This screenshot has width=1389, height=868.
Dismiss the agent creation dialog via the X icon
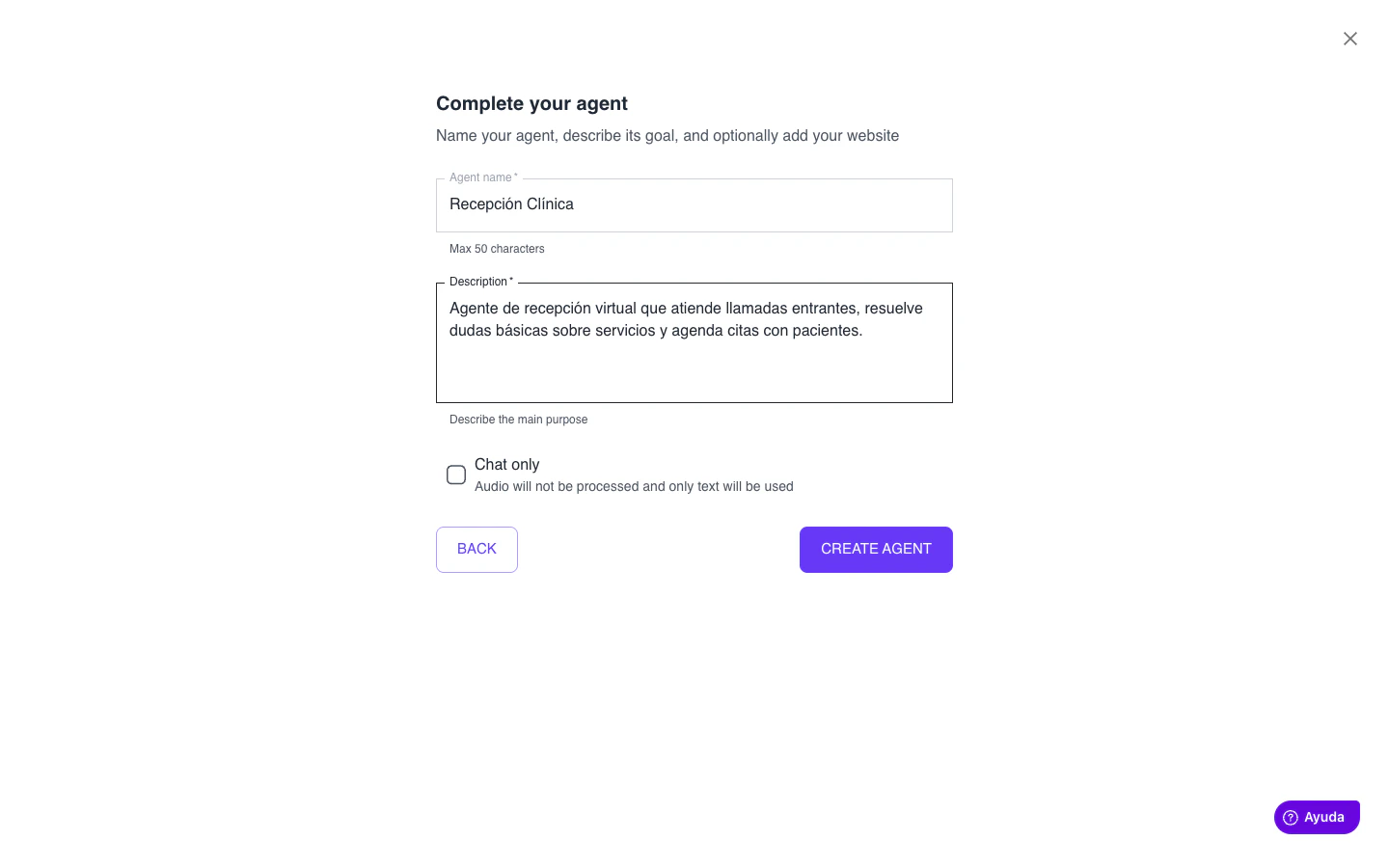[1349, 39]
